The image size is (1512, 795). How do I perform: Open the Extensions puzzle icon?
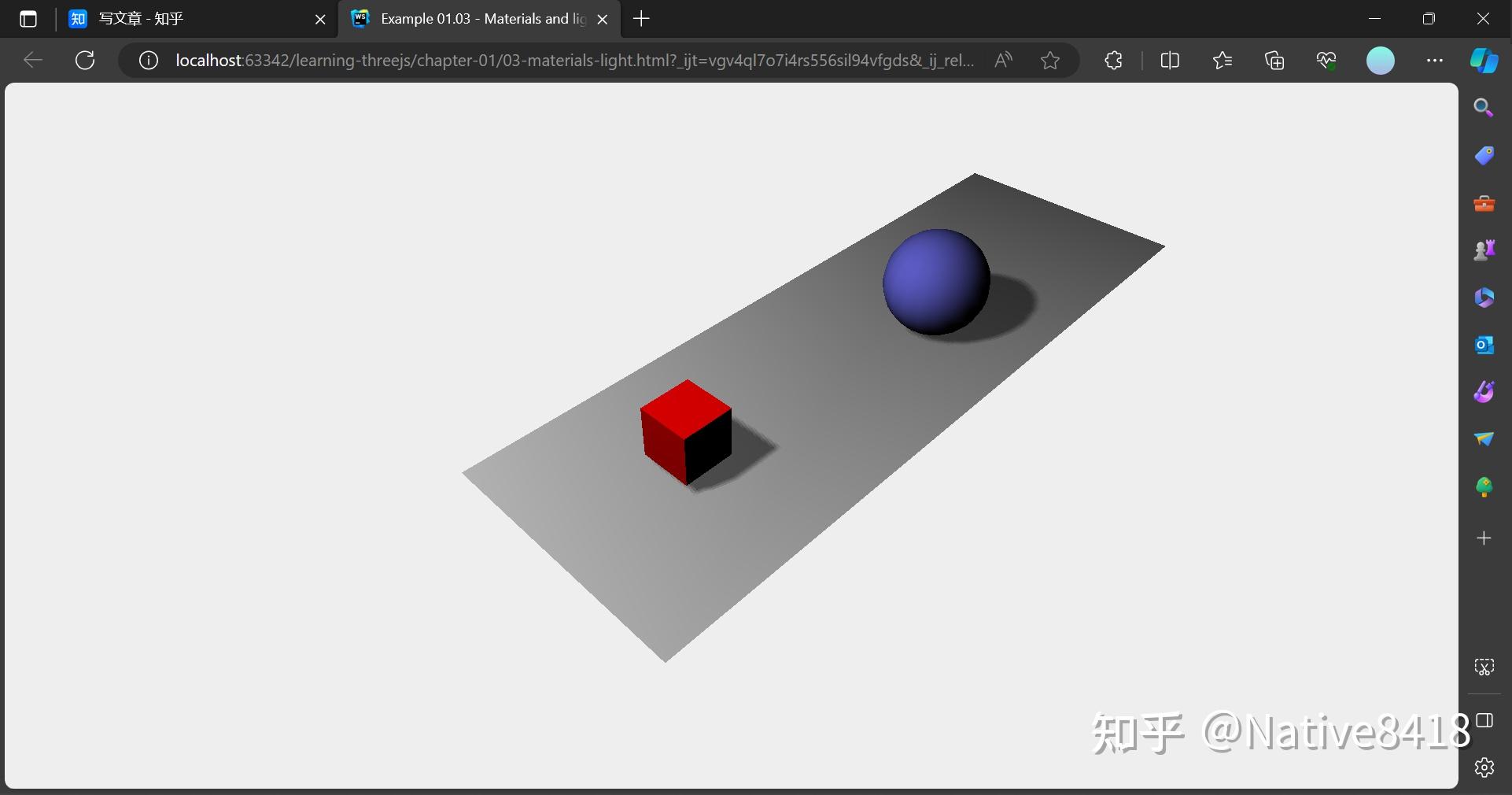[1114, 61]
